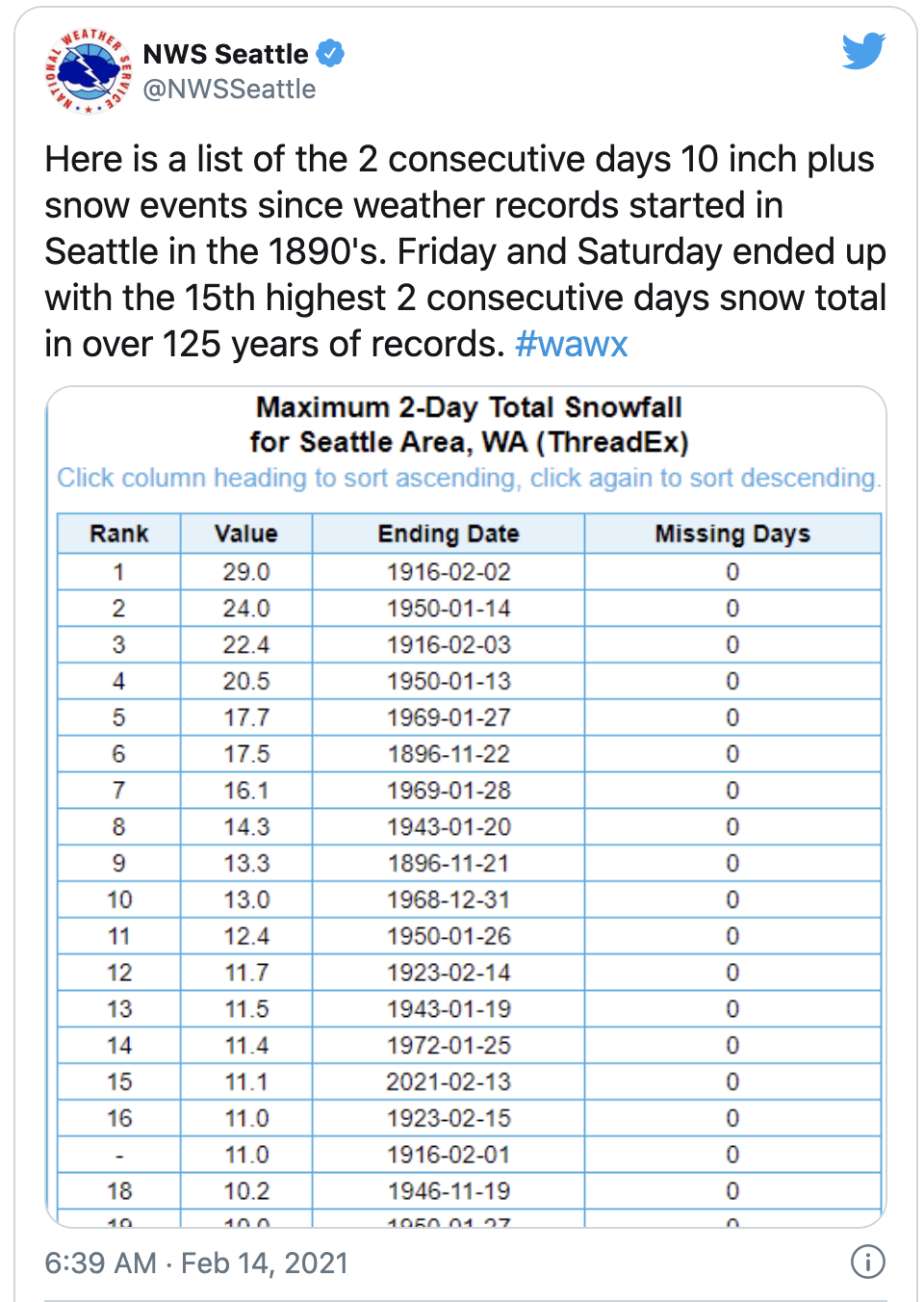The width and height of the screenshot is (924, 1302).
Task: Open the NWS Seattle display name
Action: coord(225,54)
